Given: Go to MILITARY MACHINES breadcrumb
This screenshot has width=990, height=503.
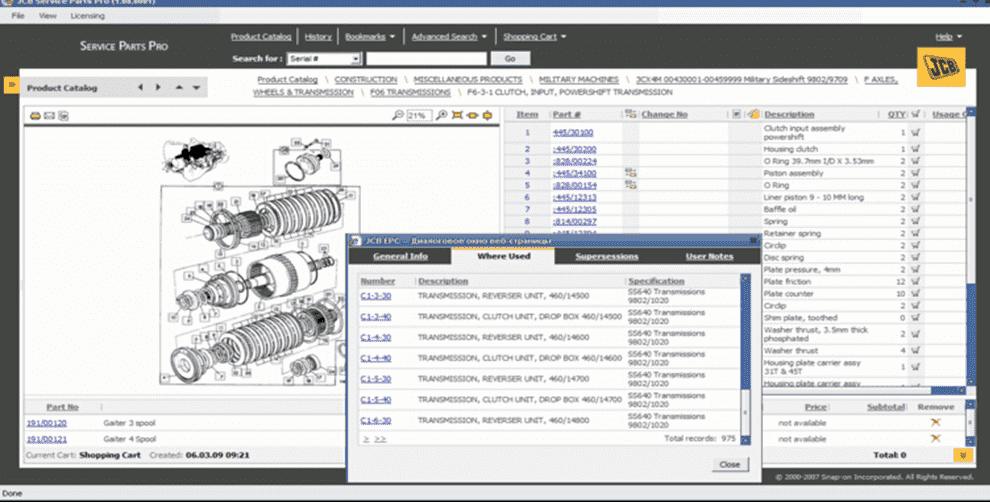Looking at the screenshot, I should click(578, 80).
